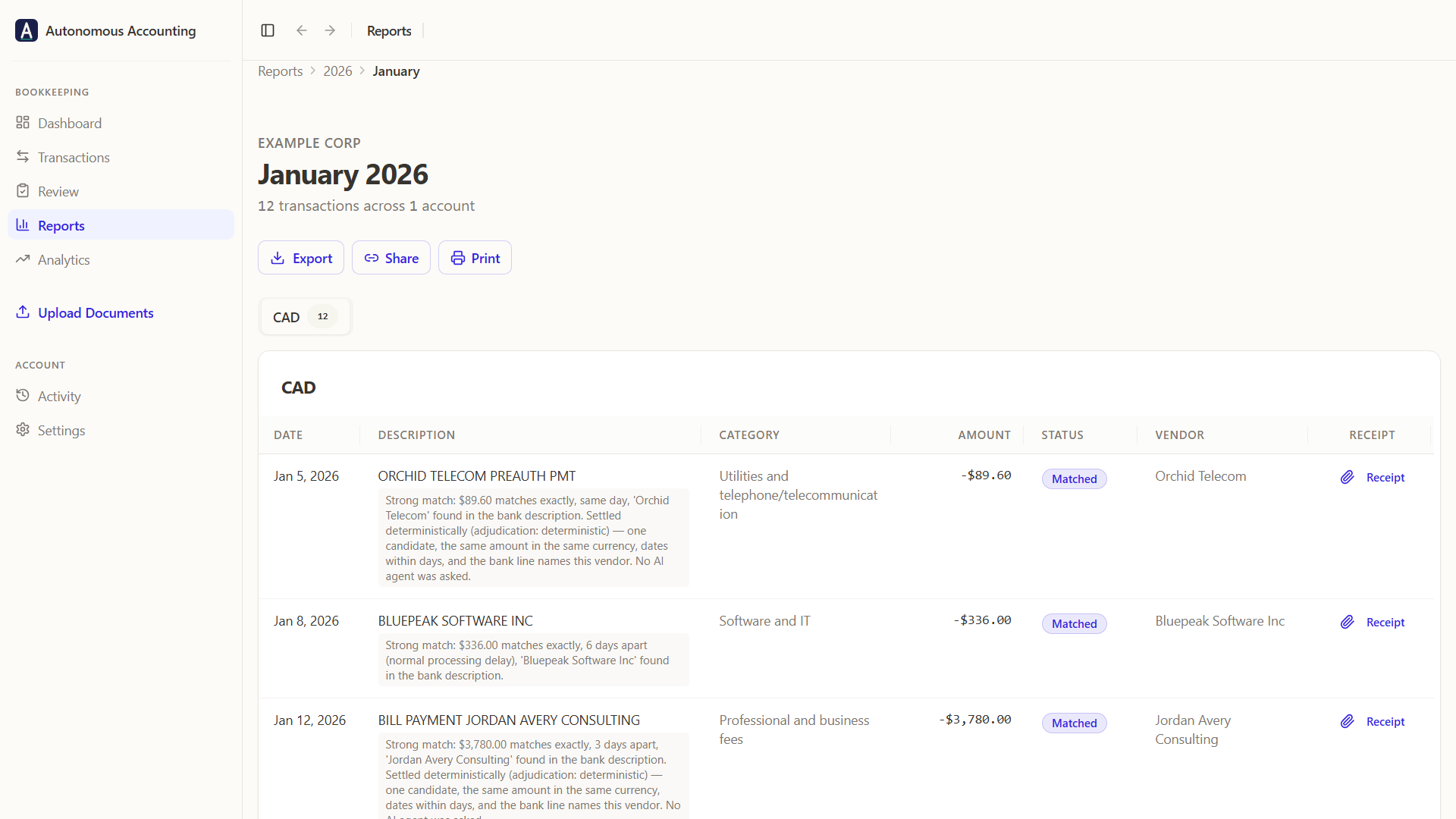Click the Autonomous Accounting logo icon

pos(27,30)
